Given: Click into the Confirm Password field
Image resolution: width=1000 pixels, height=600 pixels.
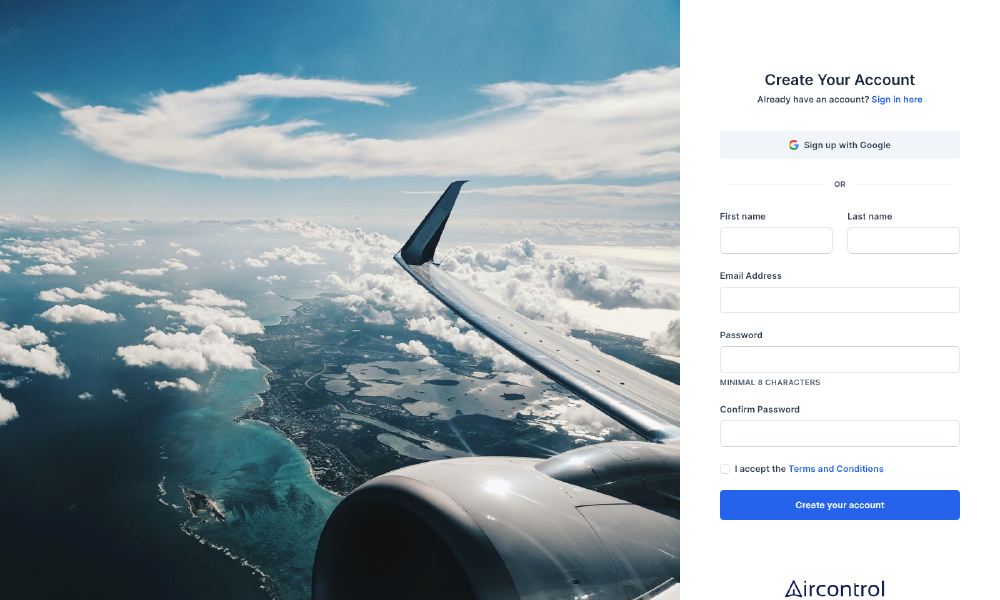Looking at the screenshot, I should (839, 434).
